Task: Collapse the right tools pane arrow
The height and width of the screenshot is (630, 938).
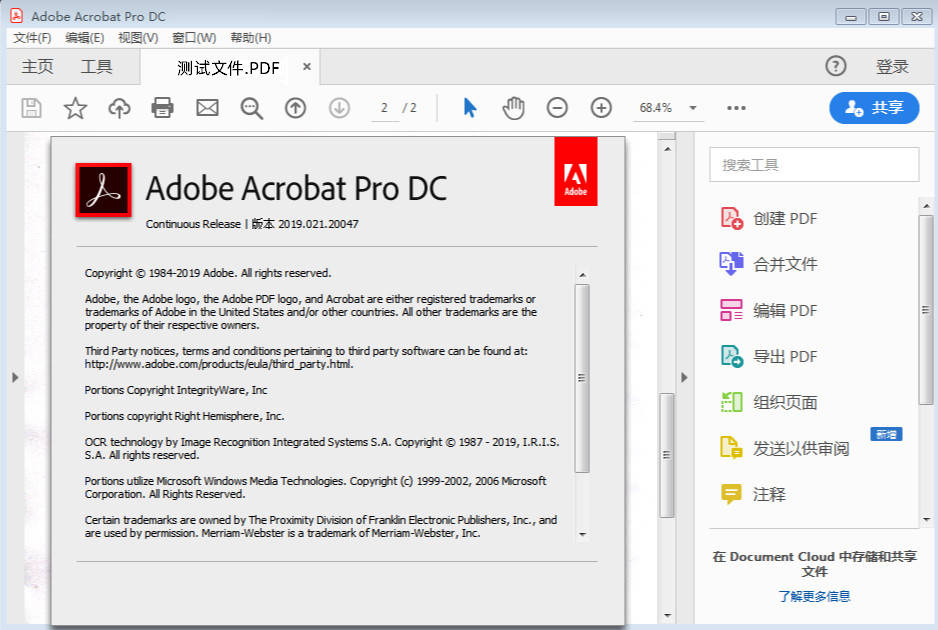Action: click(684, 377)
